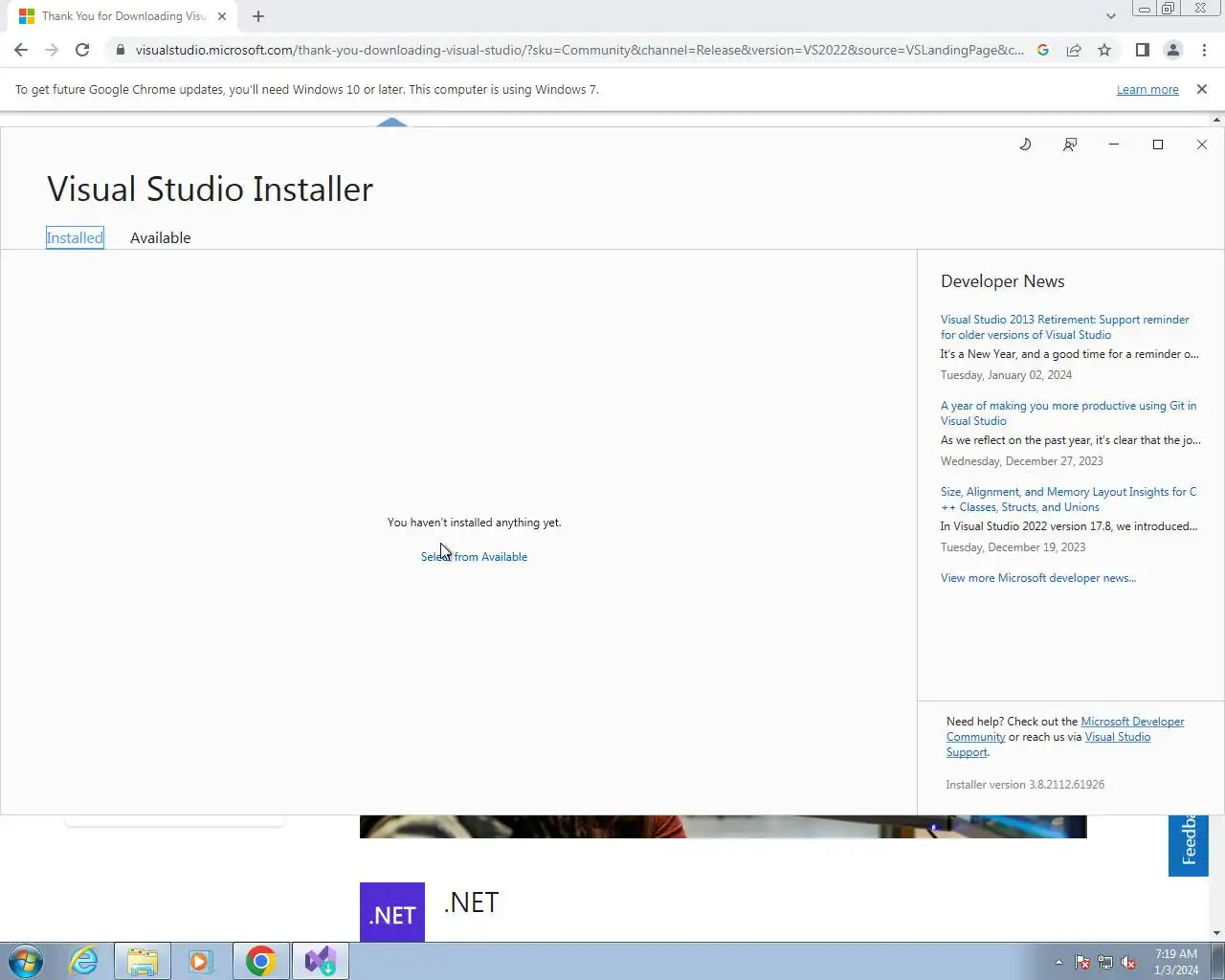Close the Thank You for Downloading tab
This screenshot has height=980, width=1225.
[x=222, y=16]
